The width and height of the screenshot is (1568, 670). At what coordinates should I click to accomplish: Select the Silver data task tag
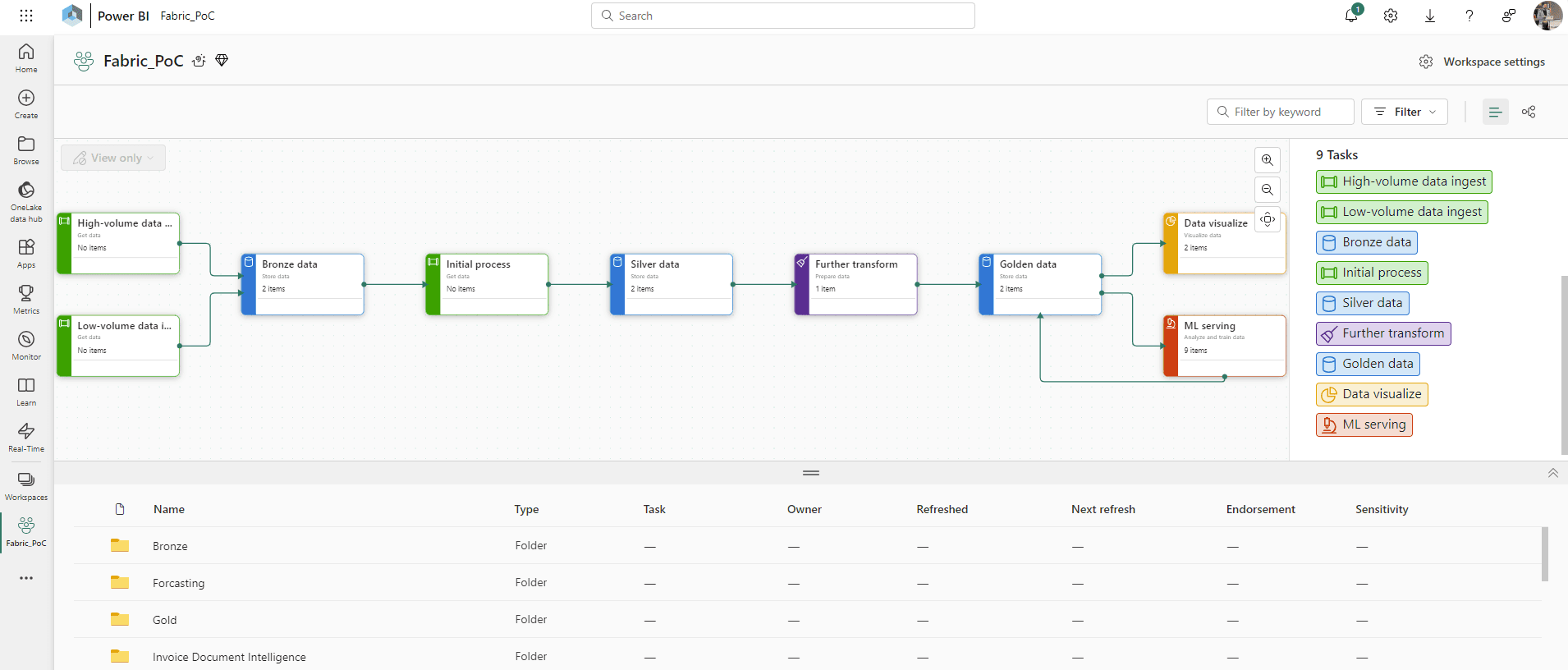pos(1363,303)
